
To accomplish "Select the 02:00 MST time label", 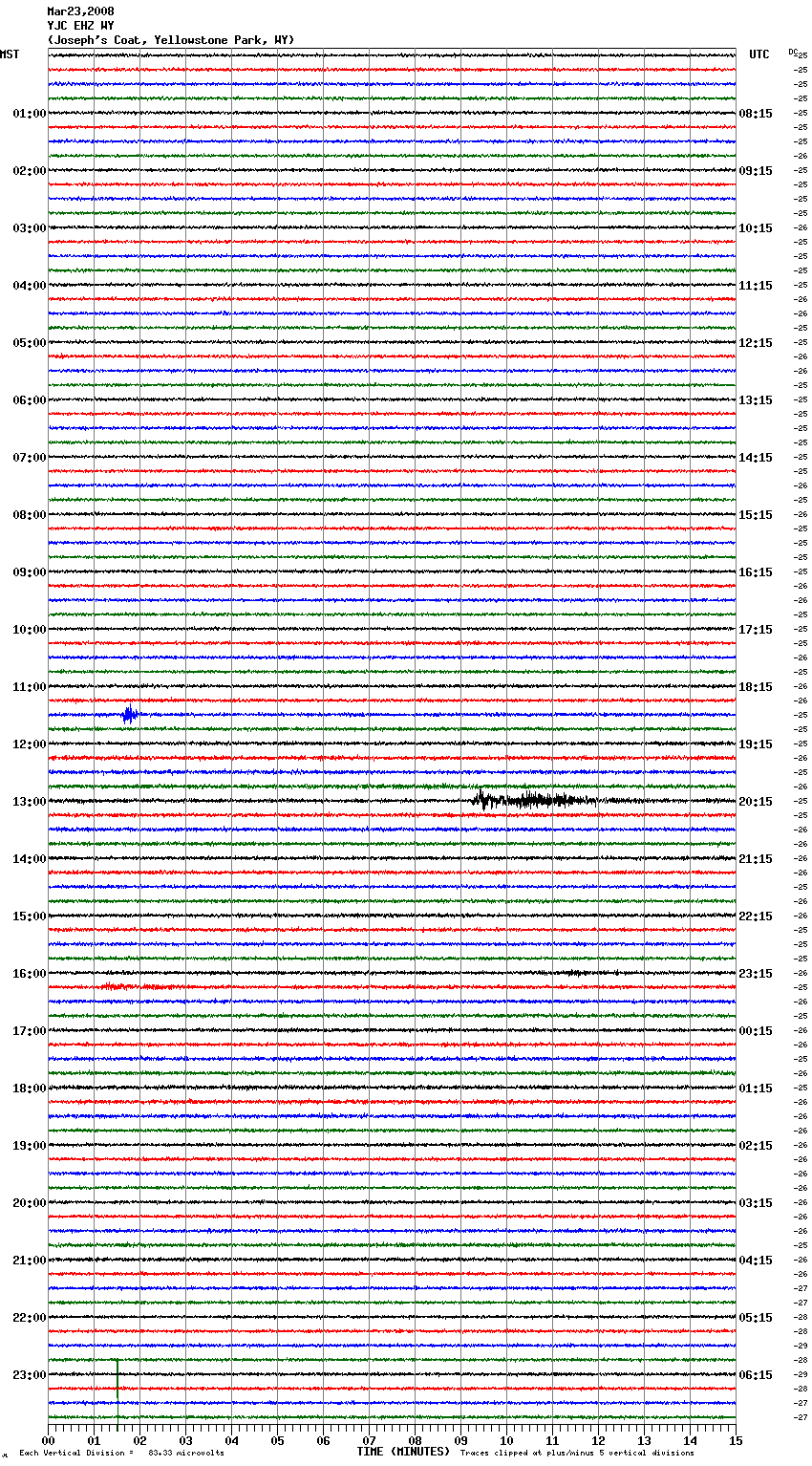I will click(x=30, y=171).
